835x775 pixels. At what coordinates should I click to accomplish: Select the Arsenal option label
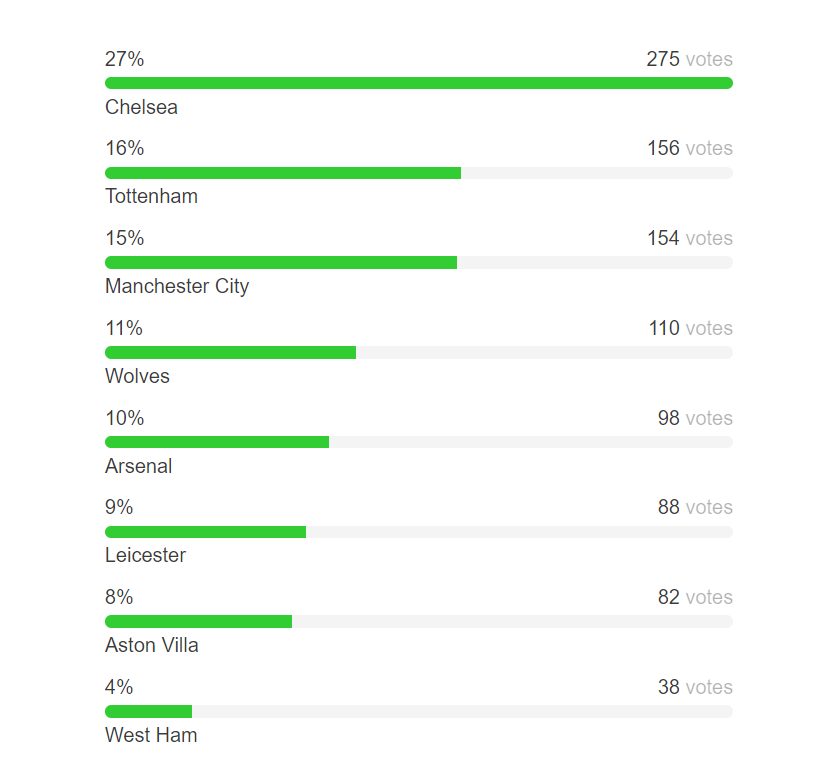[x=138, y=466]
